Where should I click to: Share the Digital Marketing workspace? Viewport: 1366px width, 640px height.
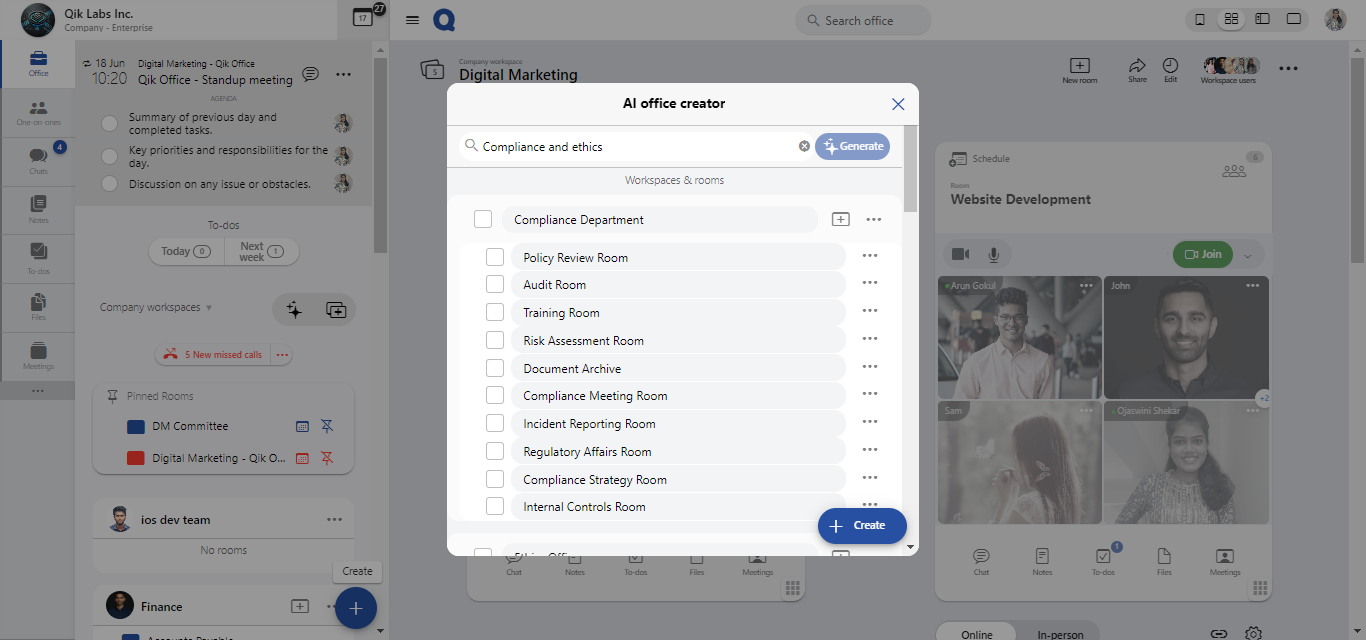point(1137,67)
